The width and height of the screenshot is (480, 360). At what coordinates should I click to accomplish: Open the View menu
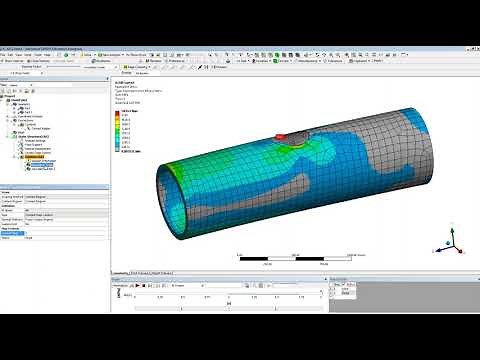coord(19,55)
